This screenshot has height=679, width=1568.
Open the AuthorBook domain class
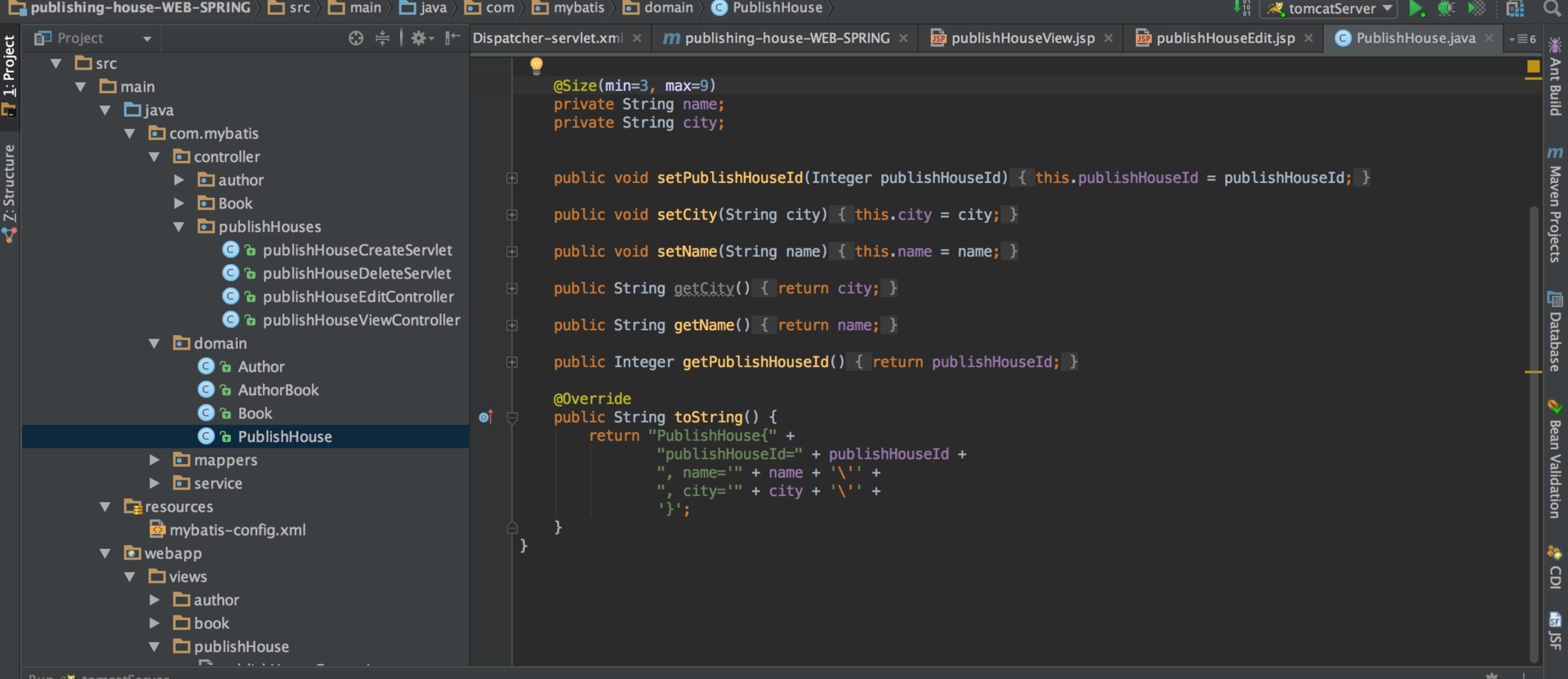coord(278,391)
